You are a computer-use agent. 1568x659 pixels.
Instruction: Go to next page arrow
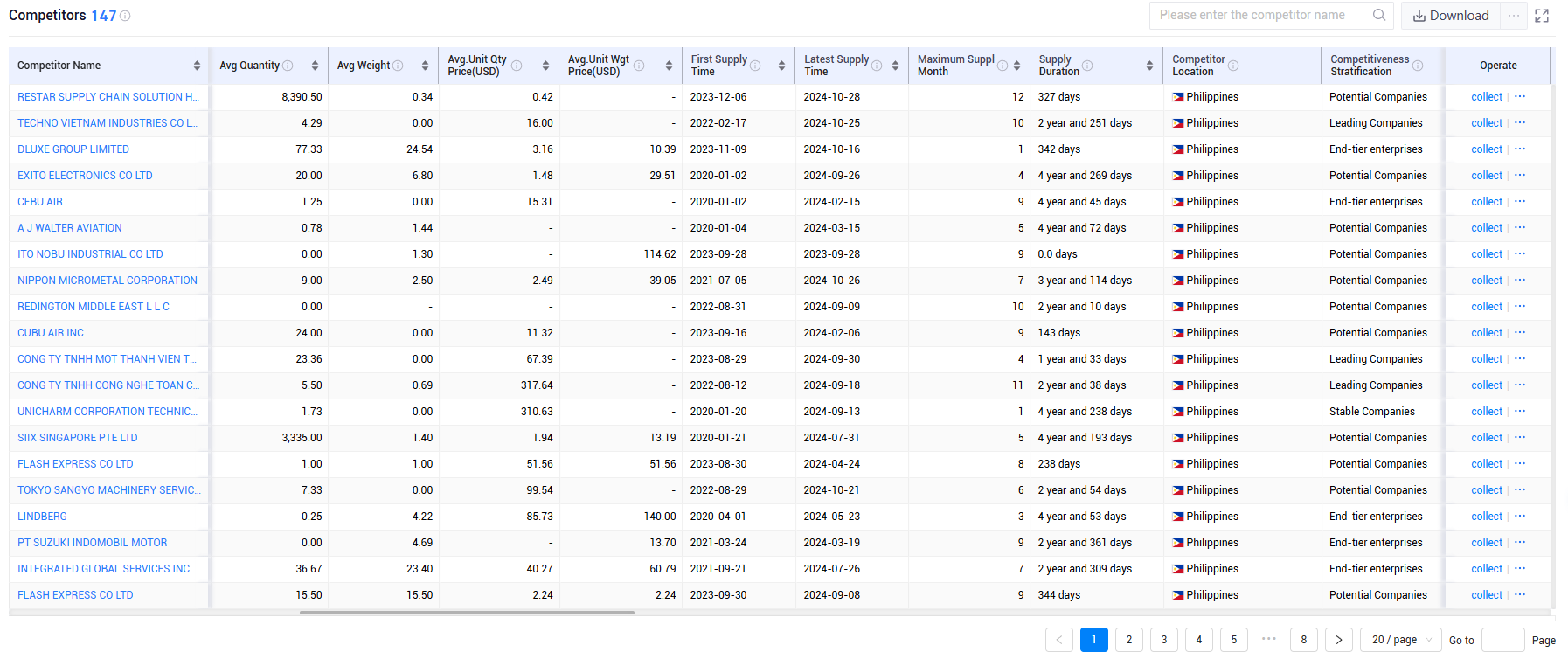click(x=1338, y=640)
